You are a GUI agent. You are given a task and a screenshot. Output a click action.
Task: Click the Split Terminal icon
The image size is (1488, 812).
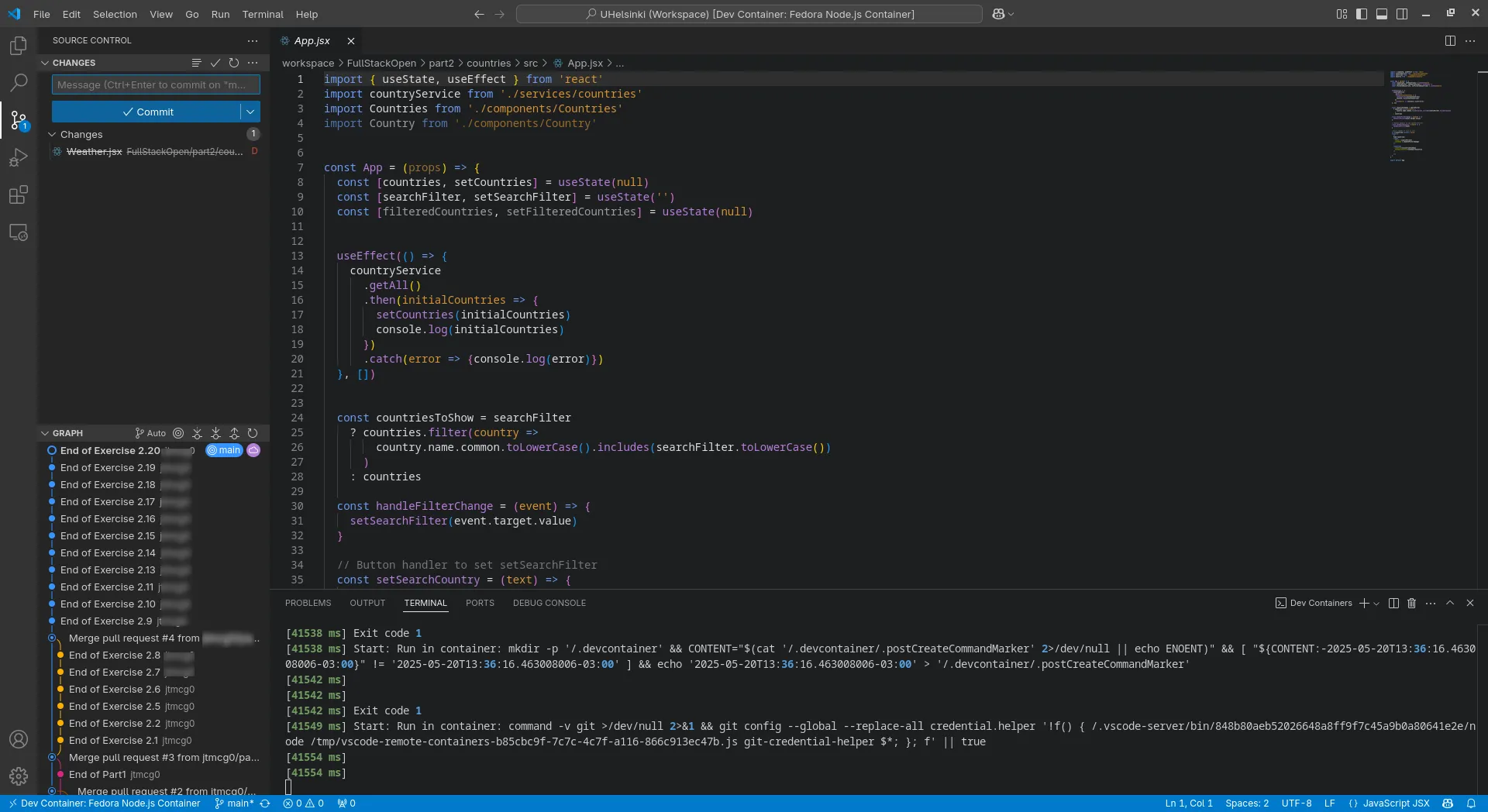tap(1393, 603)
